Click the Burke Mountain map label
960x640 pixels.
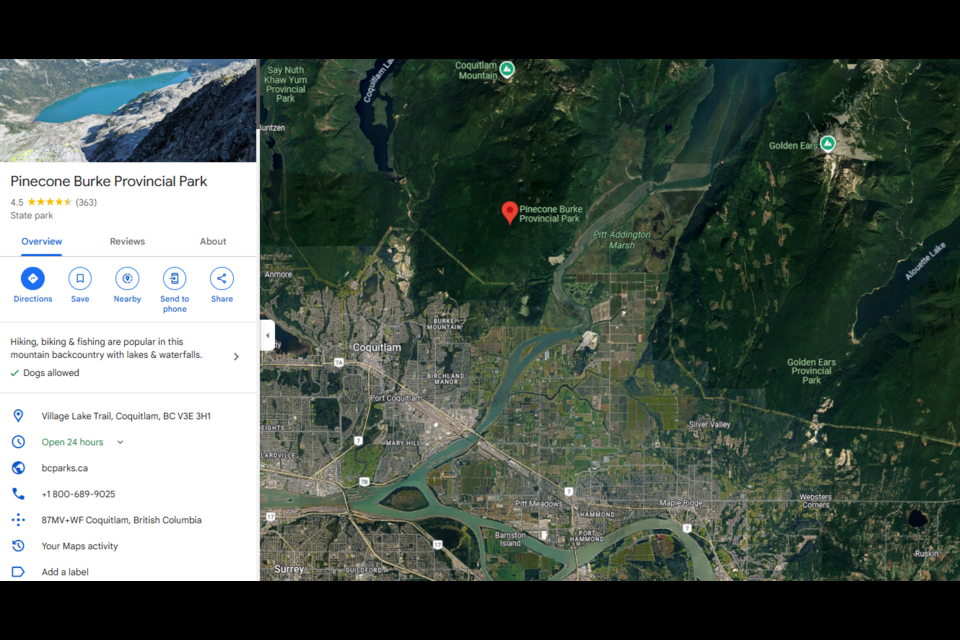click(444, 324)
